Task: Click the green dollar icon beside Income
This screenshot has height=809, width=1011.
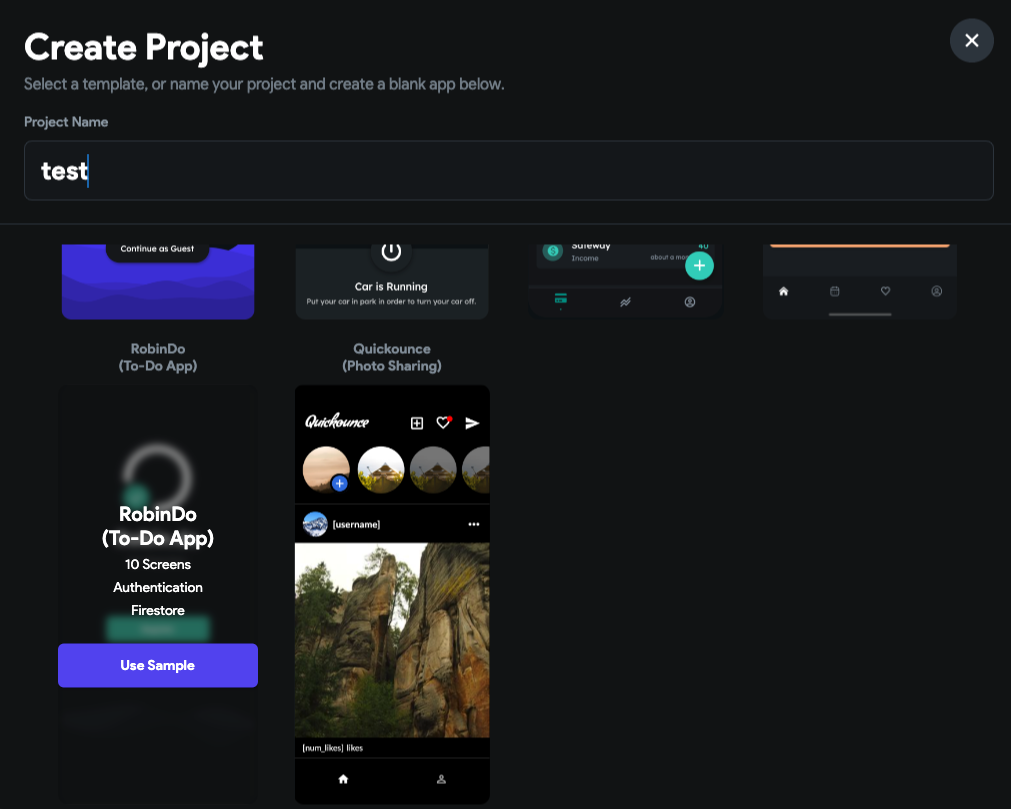Action: click(553, 251)
